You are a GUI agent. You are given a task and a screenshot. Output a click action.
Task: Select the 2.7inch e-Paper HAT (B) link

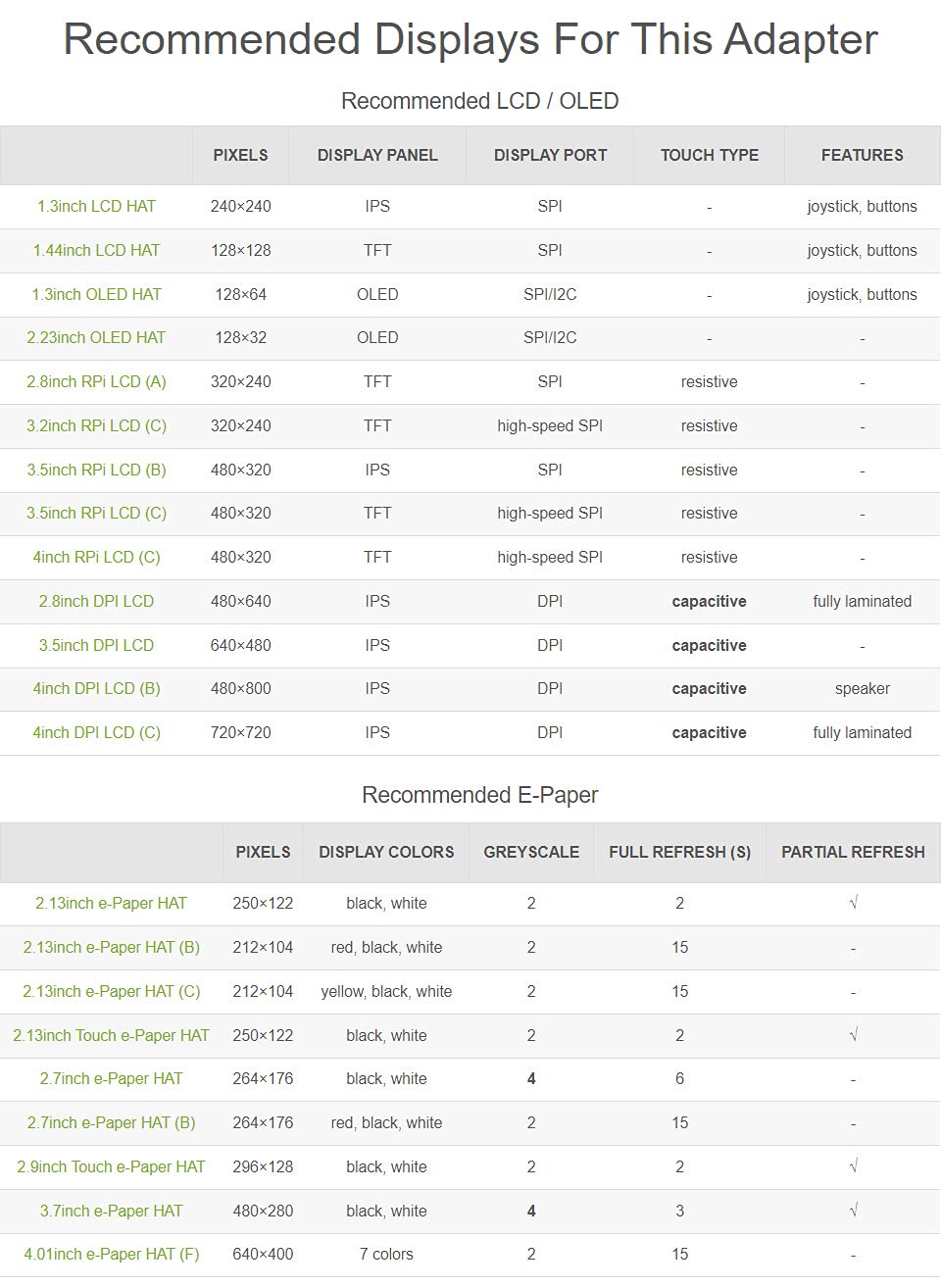click(111, 1123)
